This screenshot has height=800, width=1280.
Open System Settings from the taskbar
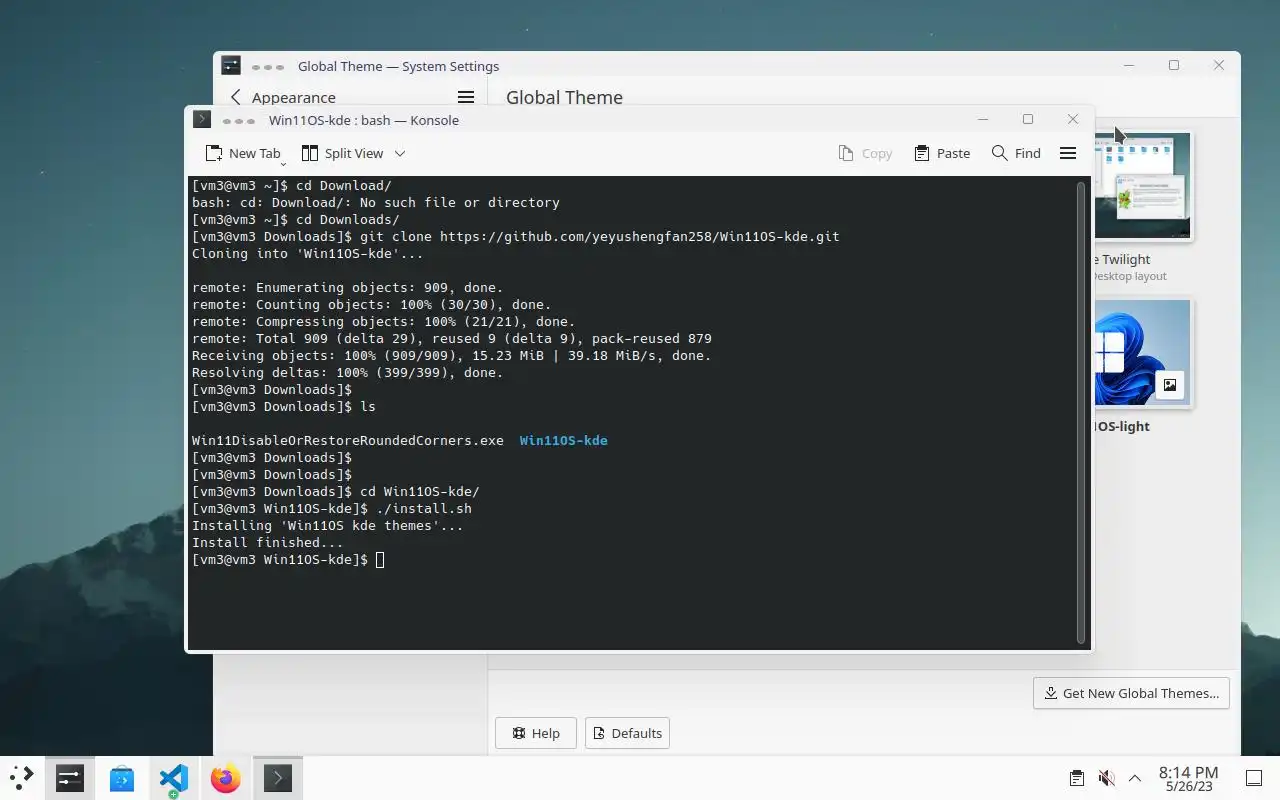(x=70, y=778)
